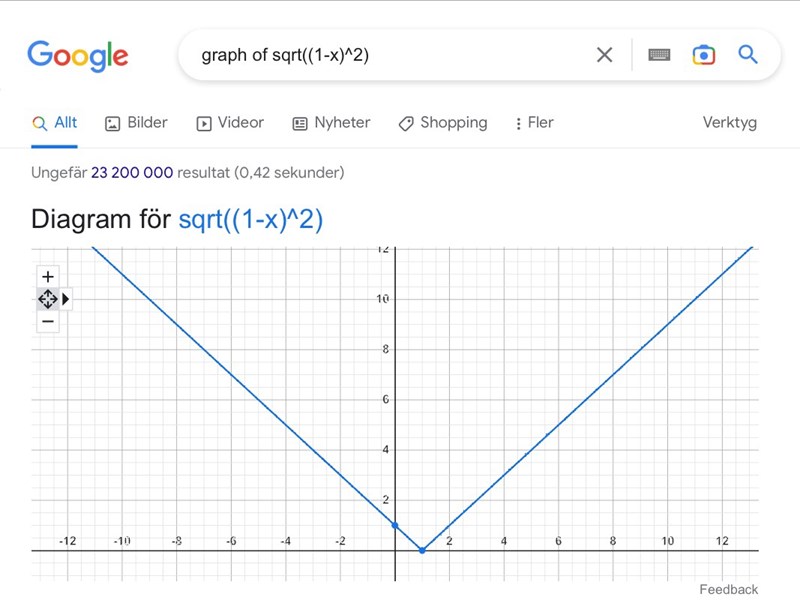
Task: Expand the arrow beside the pan control
Action: tap(66, 298)
